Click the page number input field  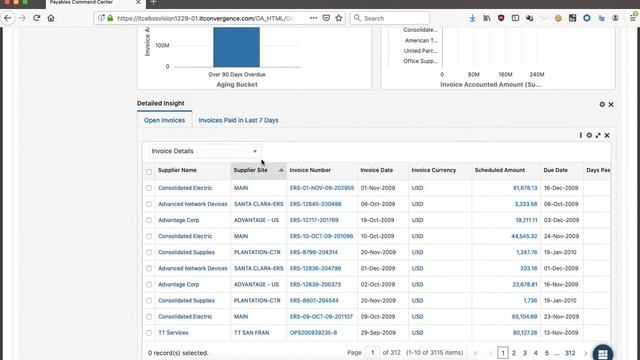point(372,353)
